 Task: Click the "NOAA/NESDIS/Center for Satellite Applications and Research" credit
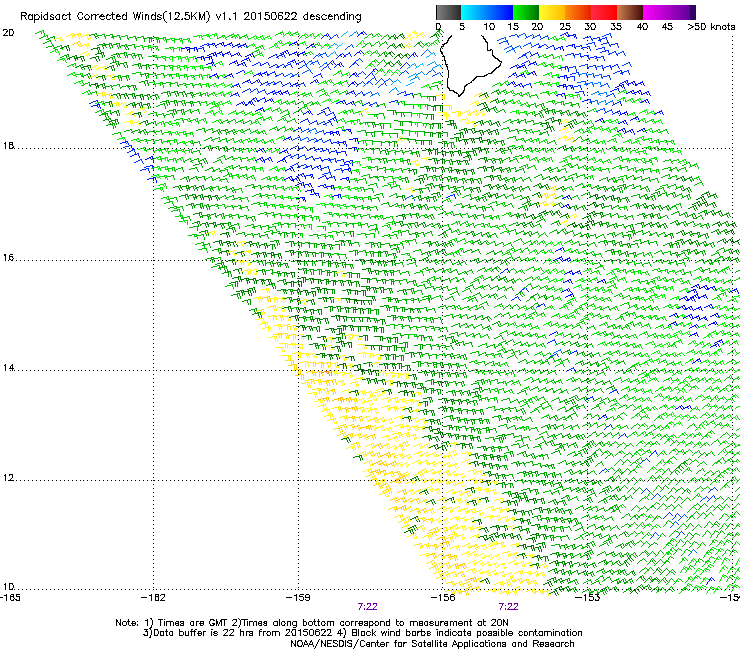(x=432, y=644)
